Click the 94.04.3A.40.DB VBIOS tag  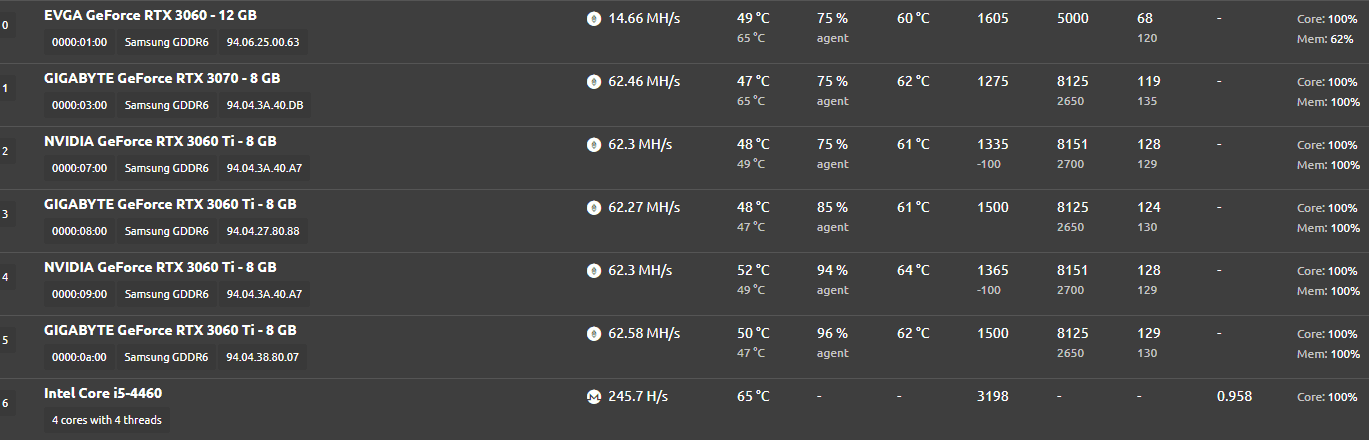coord(265,105)
